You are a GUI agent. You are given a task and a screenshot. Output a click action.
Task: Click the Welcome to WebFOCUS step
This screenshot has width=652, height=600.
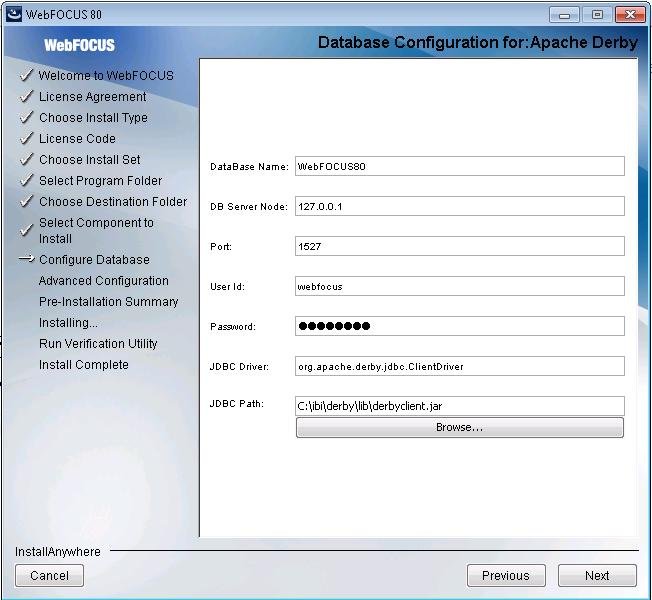tap(106, 75)
